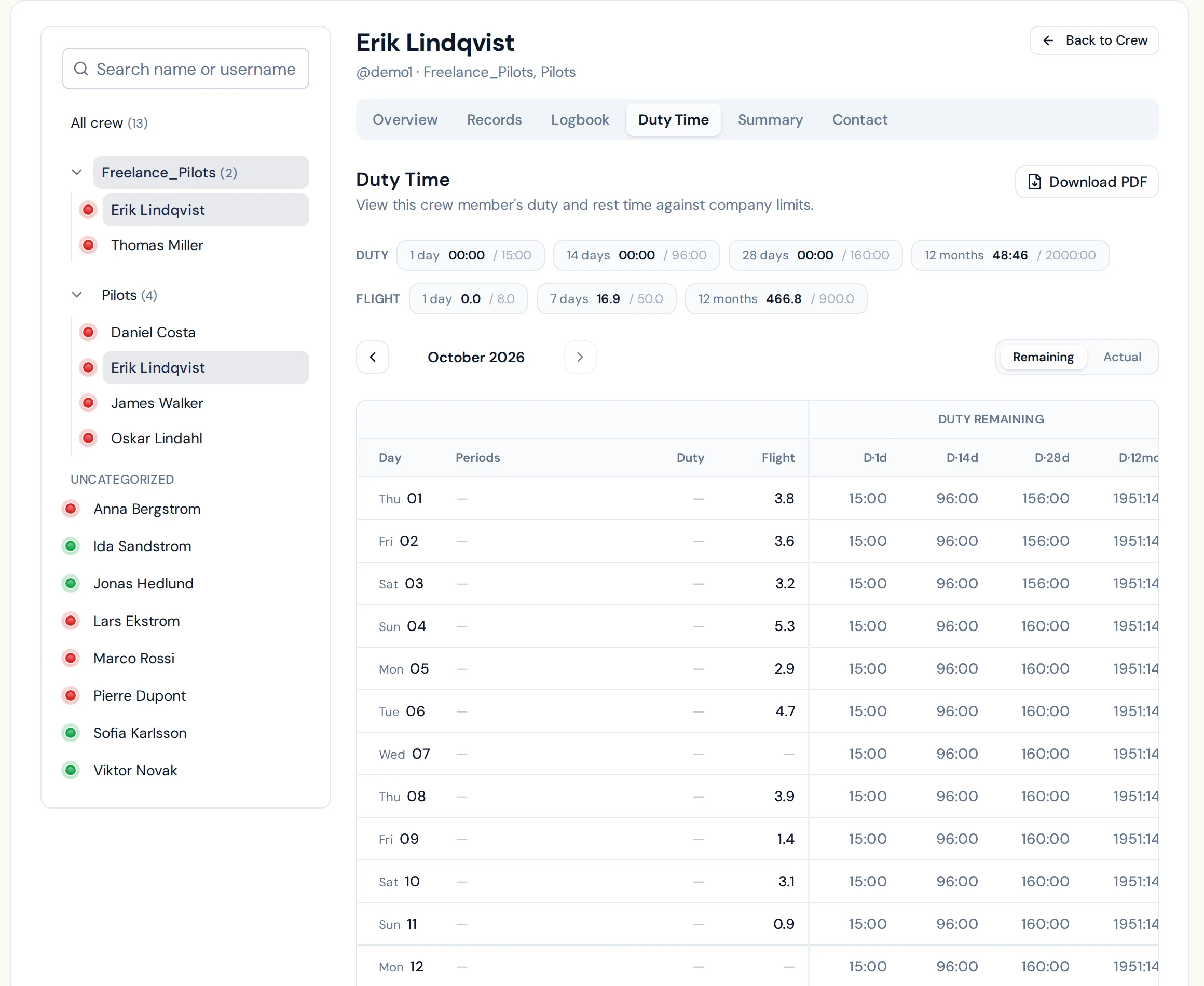The height and width of the screenshot is (986, 1204).
Task: Click the green status dot beside Ida Sandstrom
Action: point(71,546)
